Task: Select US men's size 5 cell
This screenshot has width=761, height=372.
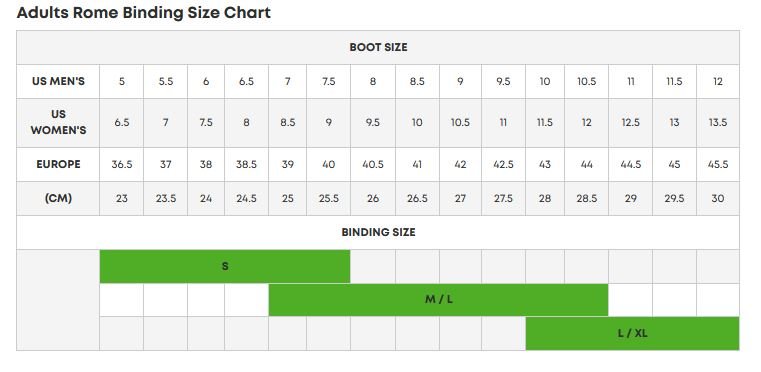Action: (x=121, y=82)
